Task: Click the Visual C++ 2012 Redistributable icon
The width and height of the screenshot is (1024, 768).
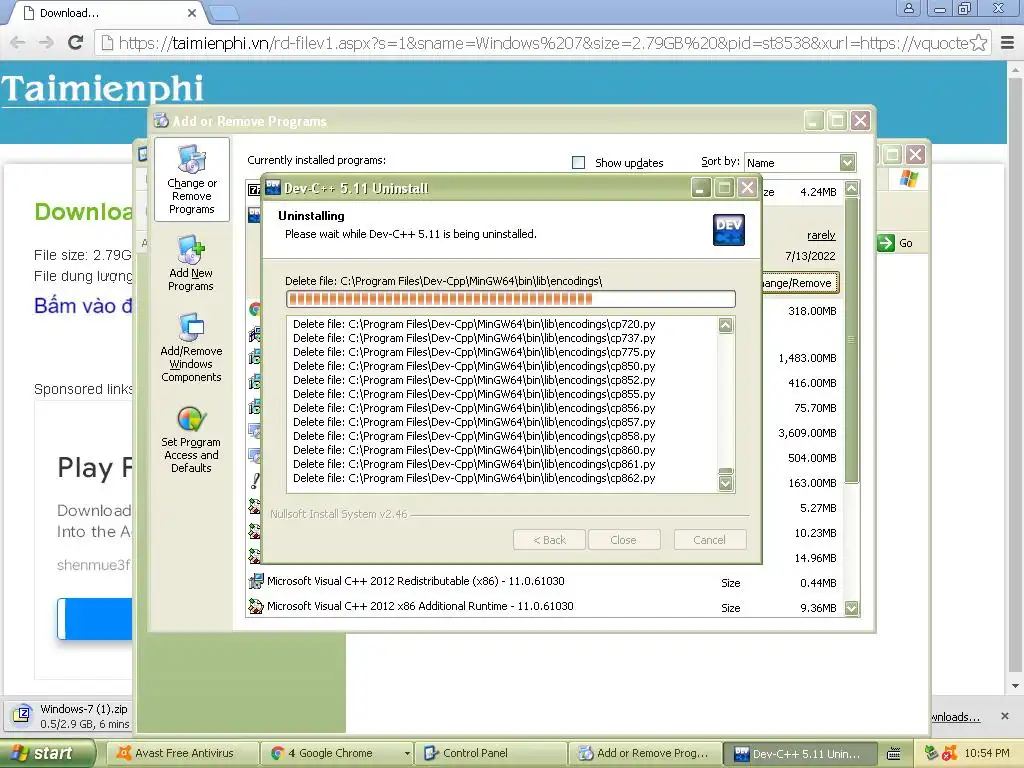Action: pyautogui.click(x=255, y=581)
